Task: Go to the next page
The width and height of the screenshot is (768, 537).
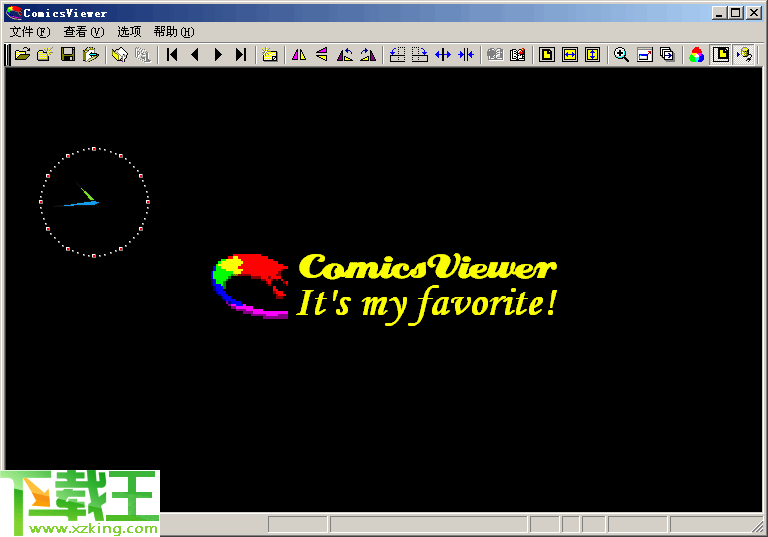Action: (x=218, y=54)
